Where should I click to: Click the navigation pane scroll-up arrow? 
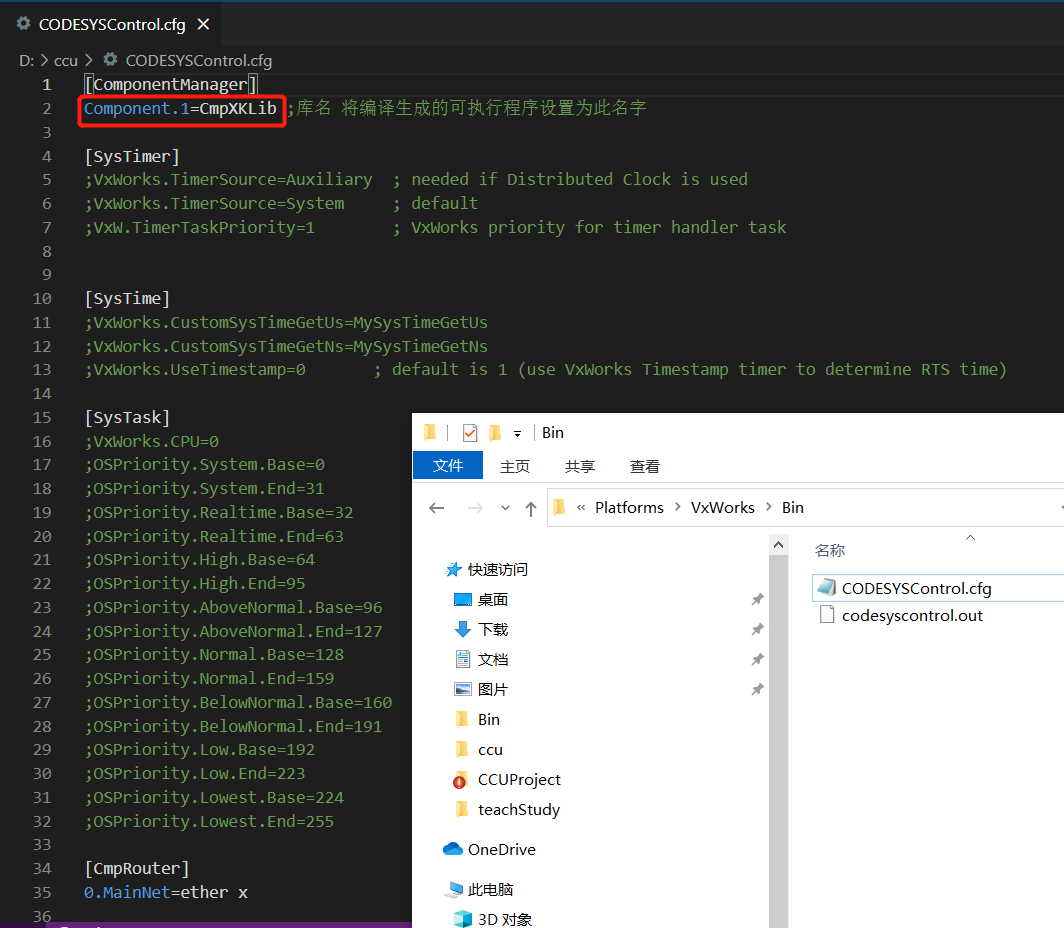[778, 545]
